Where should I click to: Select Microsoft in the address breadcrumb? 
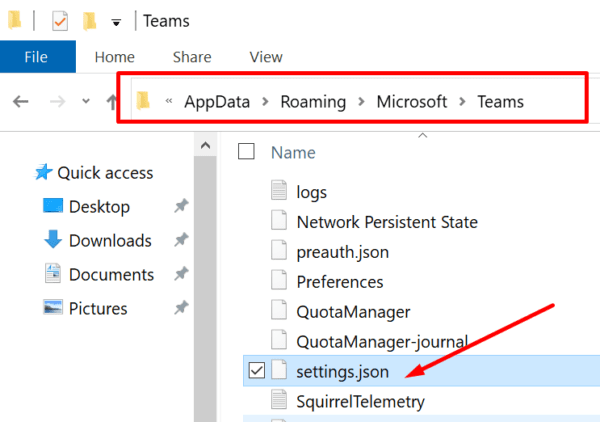(x=412, y=102)
